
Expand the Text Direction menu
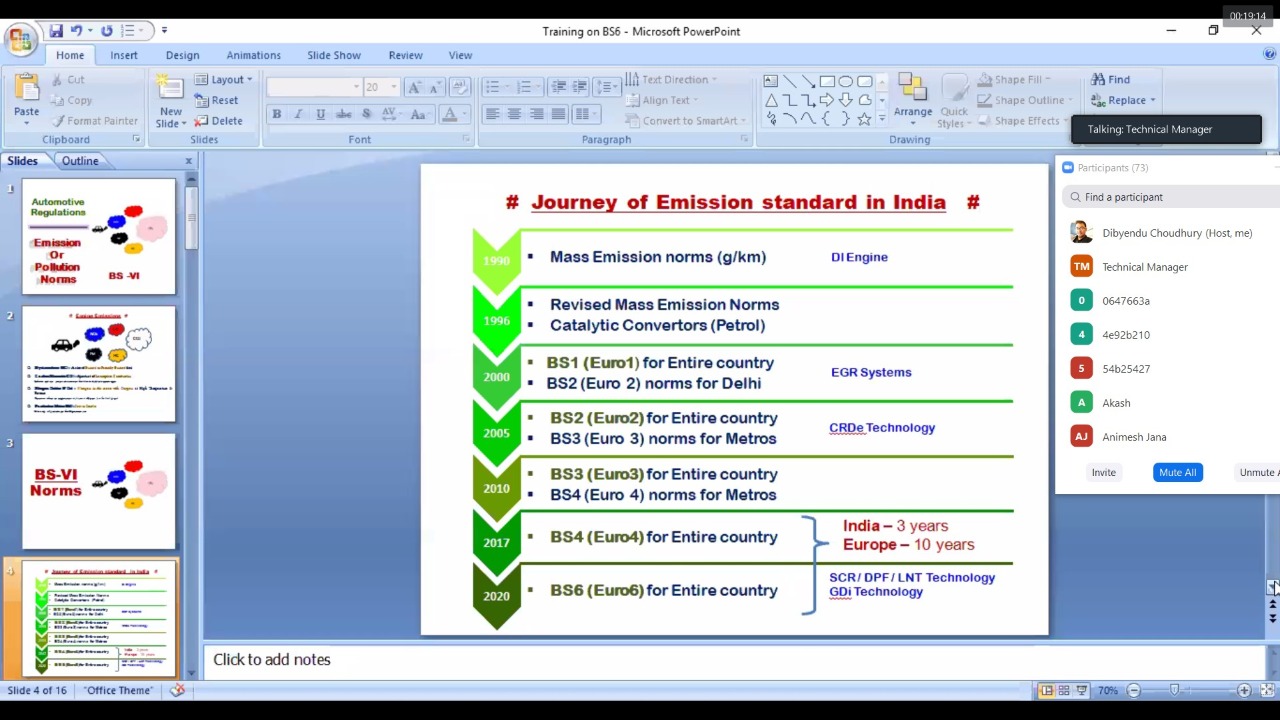(671, 79)
